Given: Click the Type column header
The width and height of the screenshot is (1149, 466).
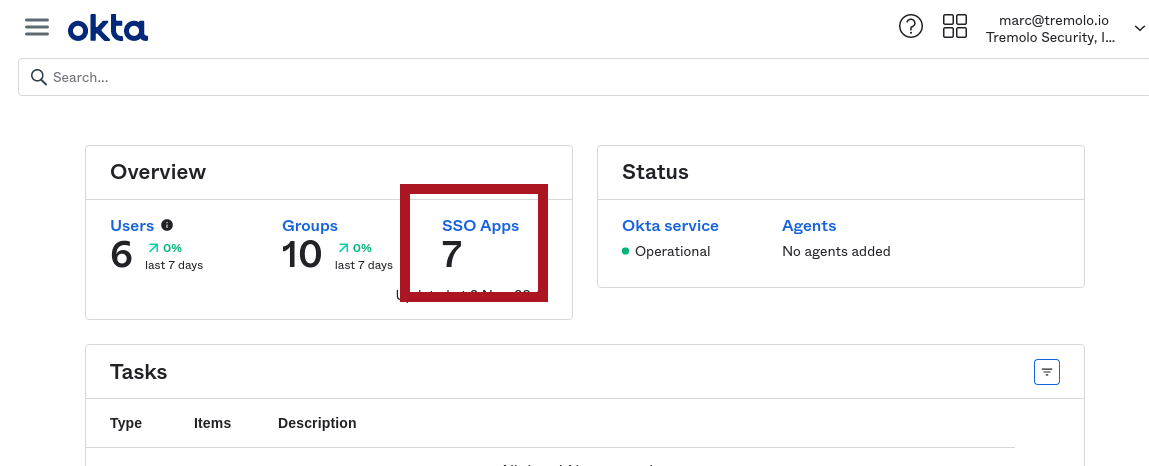Looking at the screenshot, I should click(x=126, y=424).
